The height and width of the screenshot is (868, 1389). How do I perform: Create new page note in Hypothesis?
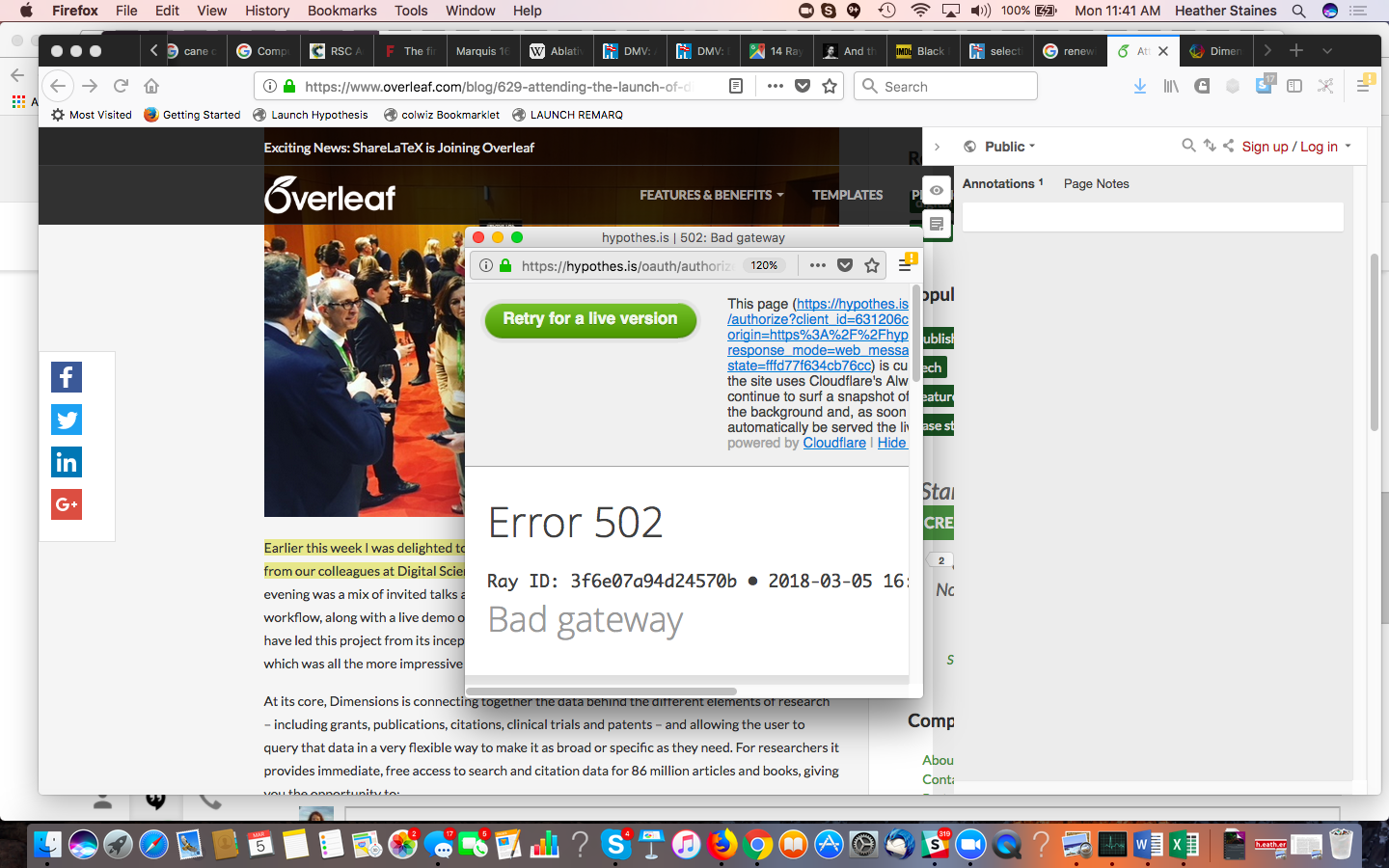(x=937, y=224)
